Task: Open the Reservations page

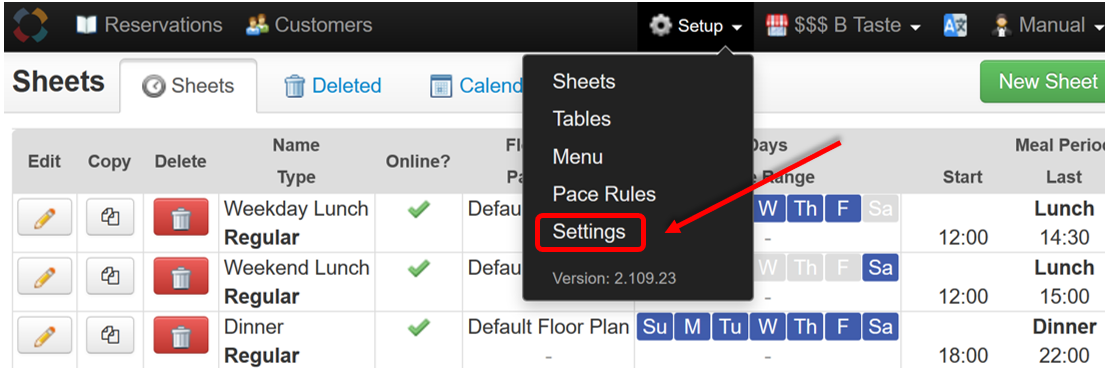Action: (149, 25)
